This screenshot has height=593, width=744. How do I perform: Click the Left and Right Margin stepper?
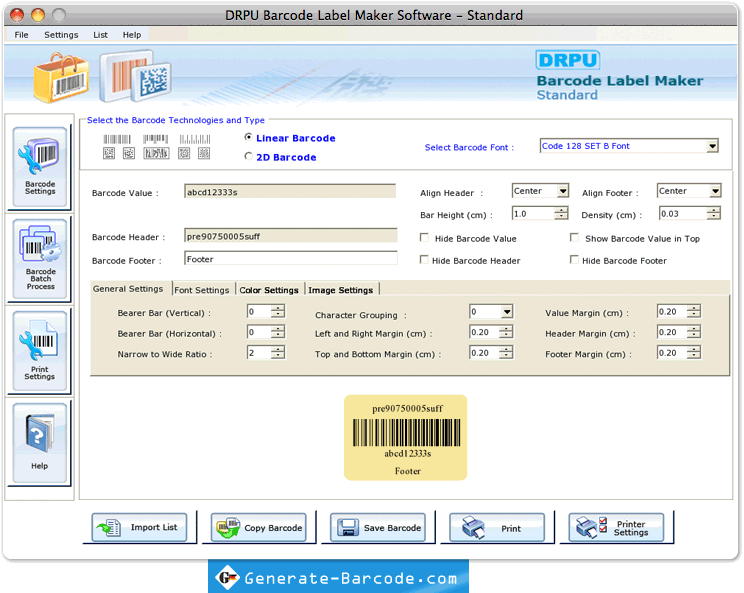tap(506, 332)
